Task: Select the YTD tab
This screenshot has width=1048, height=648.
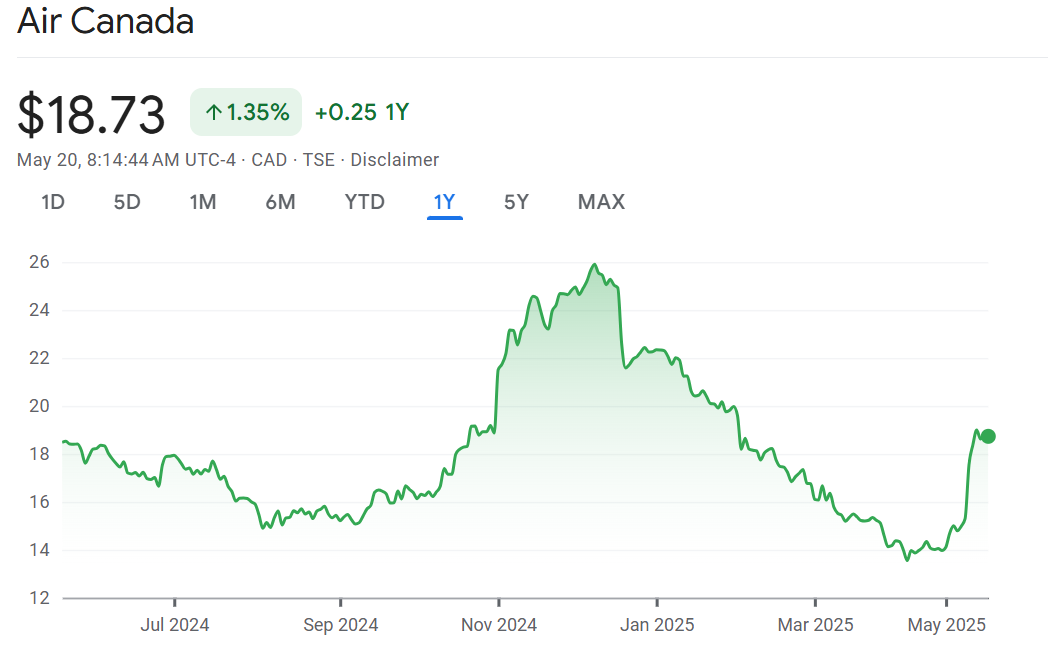Action: coord(364,202)
